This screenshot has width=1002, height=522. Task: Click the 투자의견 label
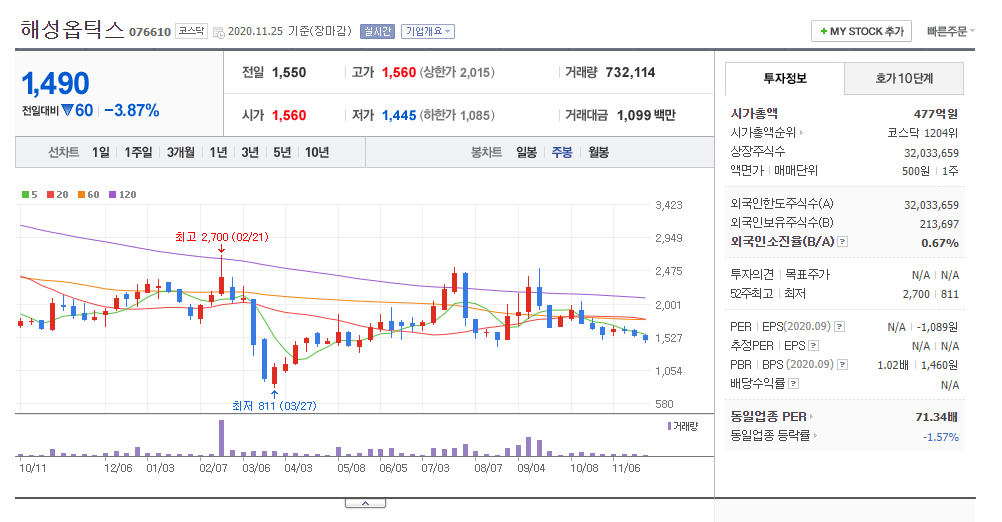752,274
